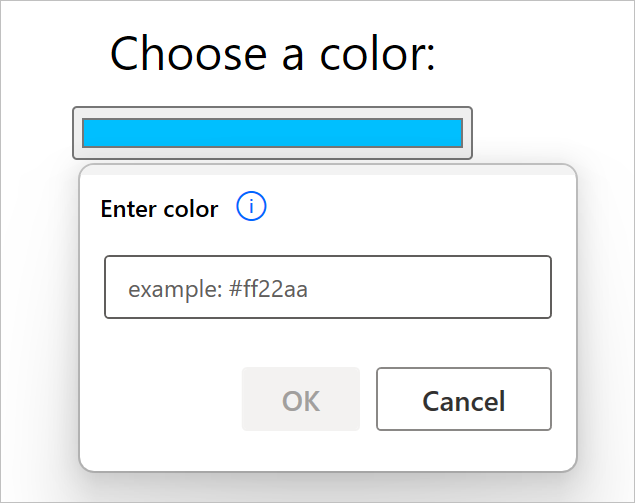
Task: Select the cyan color bar
Action: point(272,133)
